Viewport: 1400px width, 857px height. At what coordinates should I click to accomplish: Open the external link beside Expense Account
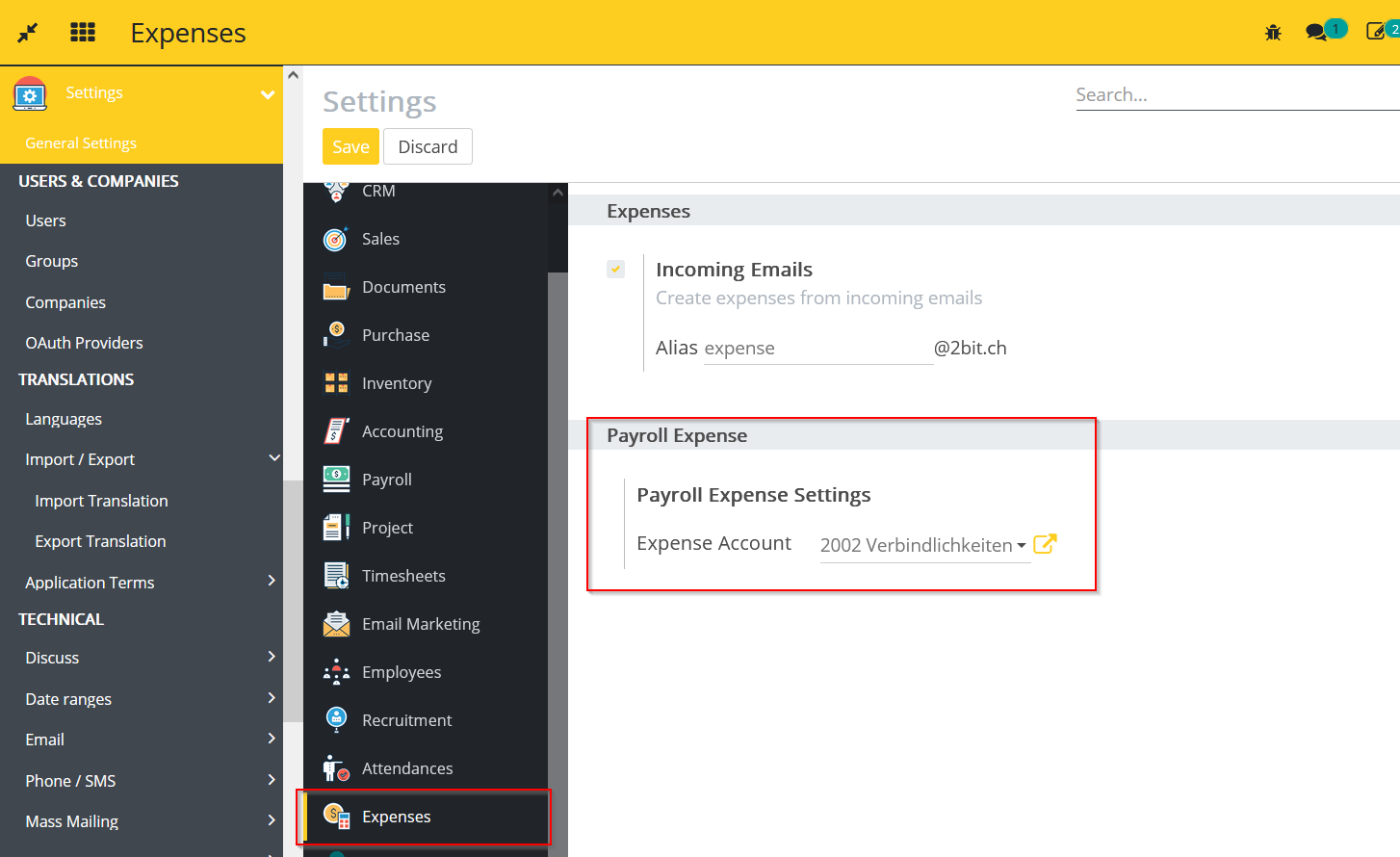(x=1045, y=544)
